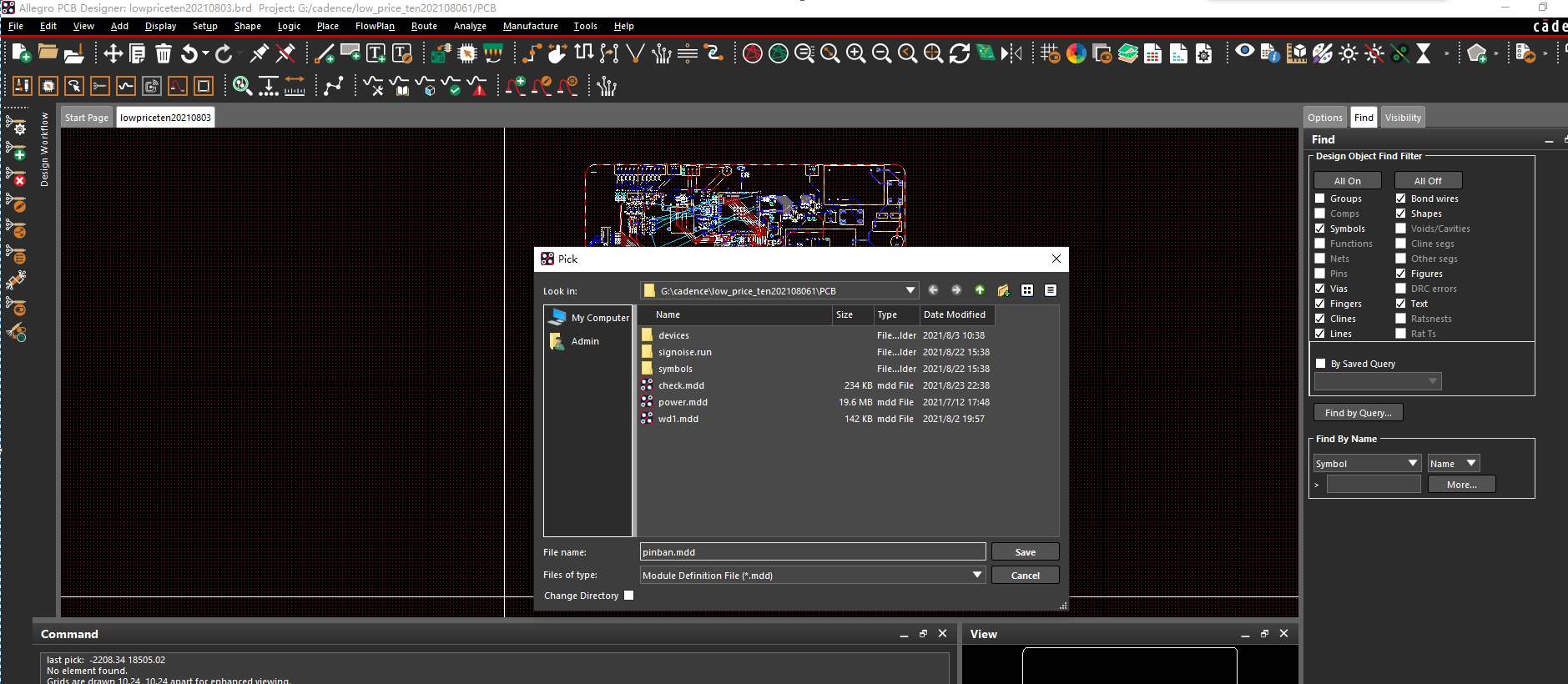This screenshot has width=1568, height=684.
Task: Switch to the Visibility tab
Action: 1403,118
